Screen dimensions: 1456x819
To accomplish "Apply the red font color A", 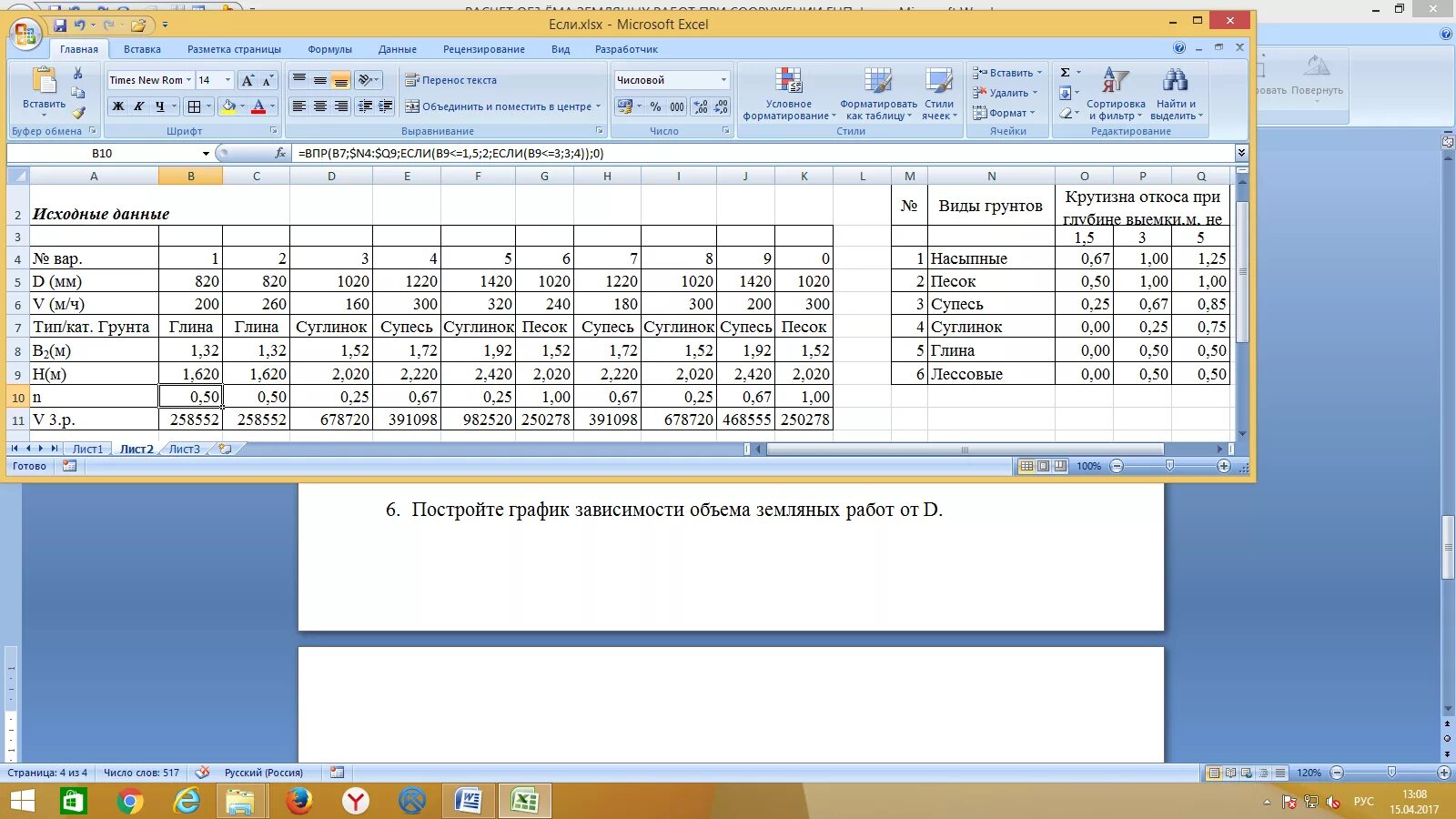I will (258, 106).
